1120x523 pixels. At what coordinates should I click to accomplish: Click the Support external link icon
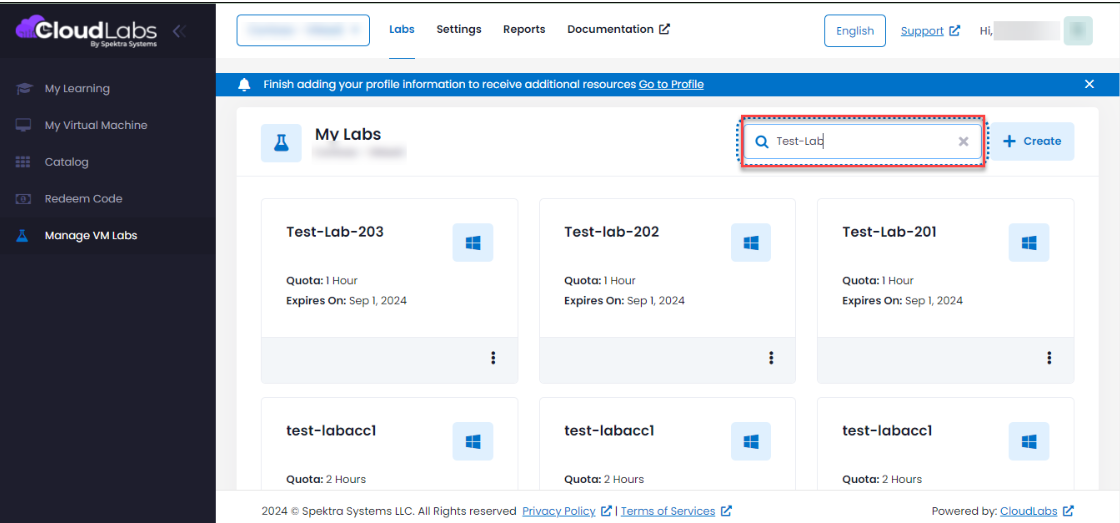click(x=954, y=31)
